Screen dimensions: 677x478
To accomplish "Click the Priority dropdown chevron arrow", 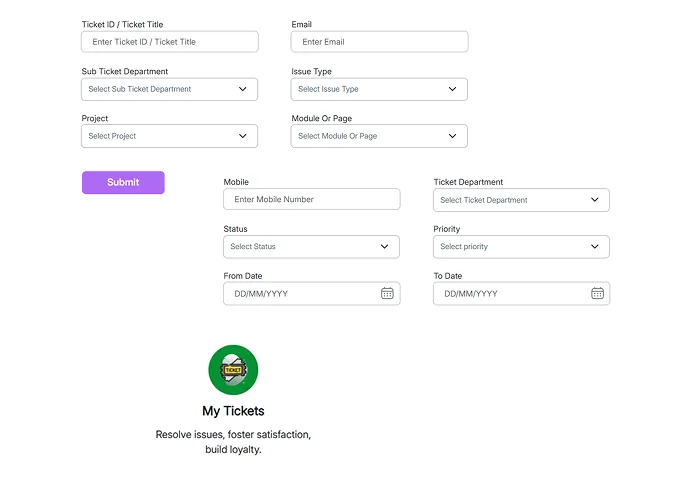I will [x=595, y=246].
